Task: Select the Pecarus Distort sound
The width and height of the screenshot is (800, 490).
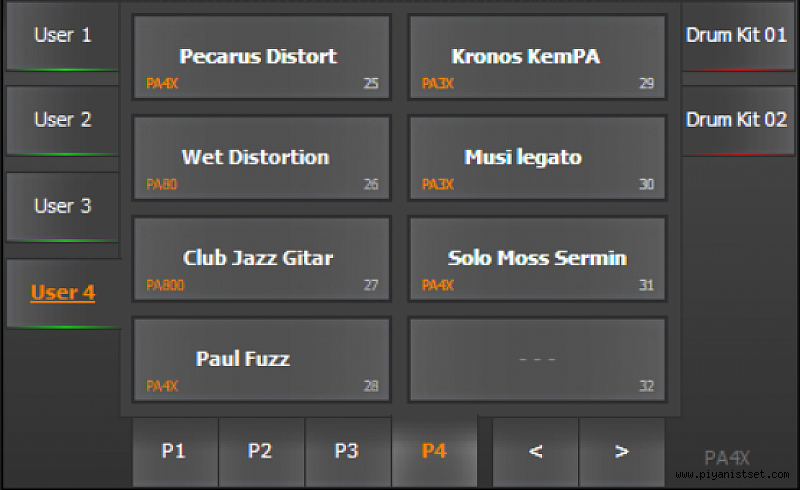Action: coord(261,57)
